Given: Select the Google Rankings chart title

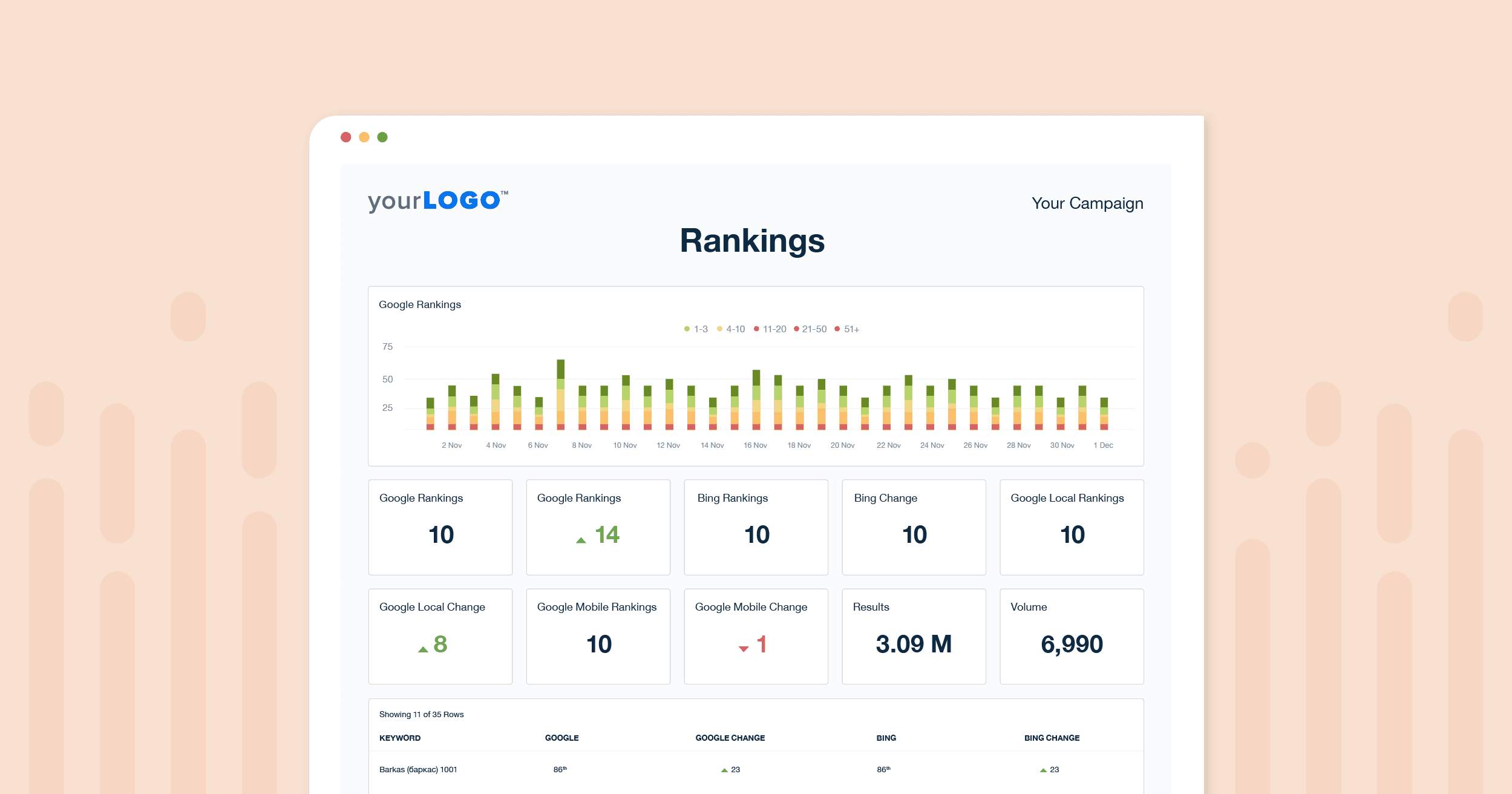Looking at the screenshot, I should point(419,304).
